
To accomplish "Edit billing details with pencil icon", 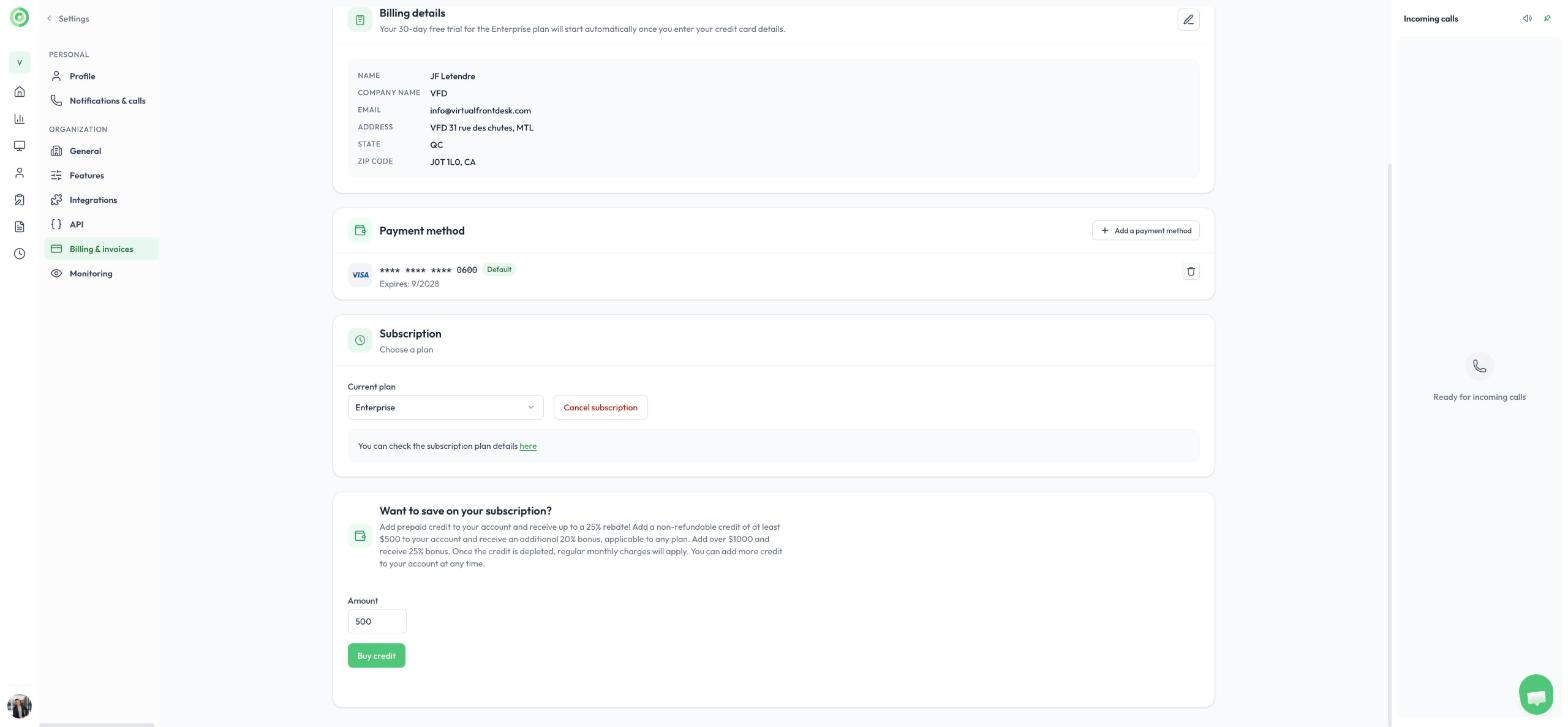I will tap(1188, 19).
